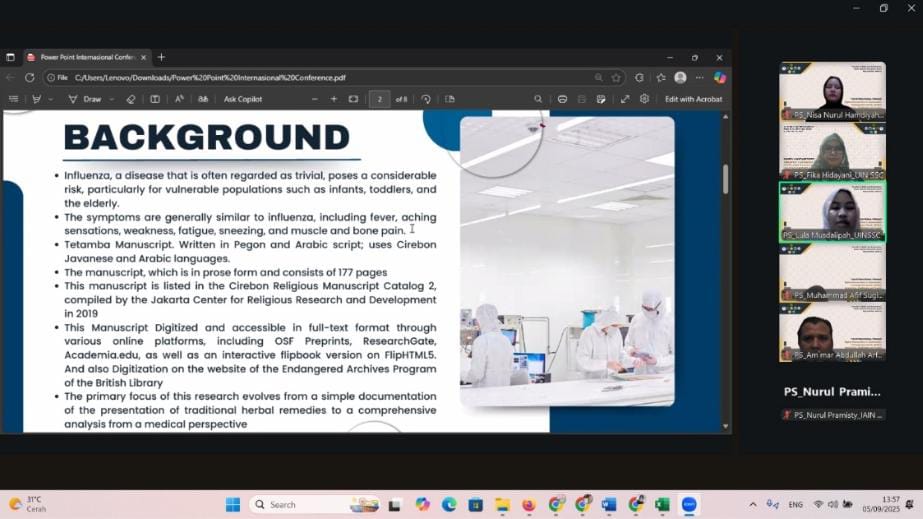Open Edge Settings and more menu
Viewport: 923px width, 519px height.
click(x=699, y=77)
